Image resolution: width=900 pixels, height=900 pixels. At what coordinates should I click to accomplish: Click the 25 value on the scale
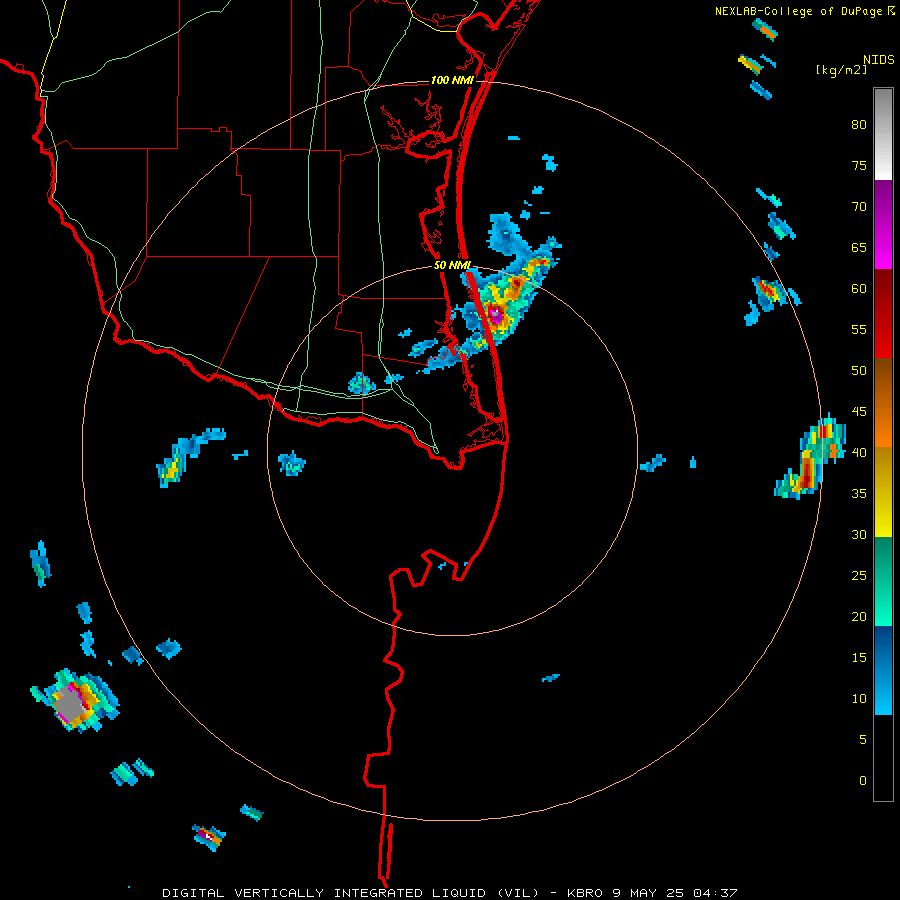[x=859, y=576]
